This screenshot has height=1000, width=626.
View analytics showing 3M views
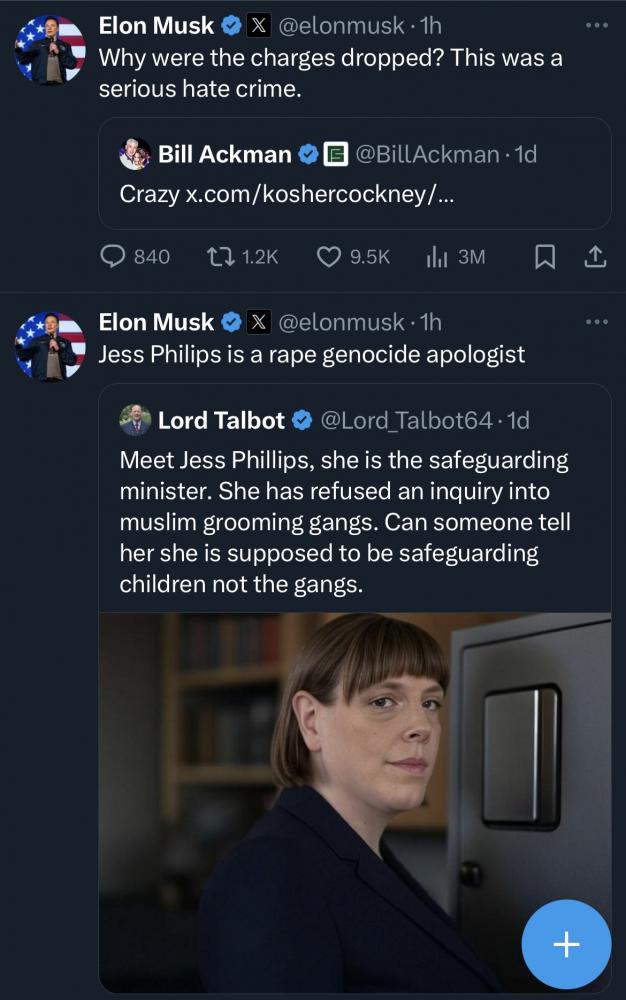pos(437,257)
